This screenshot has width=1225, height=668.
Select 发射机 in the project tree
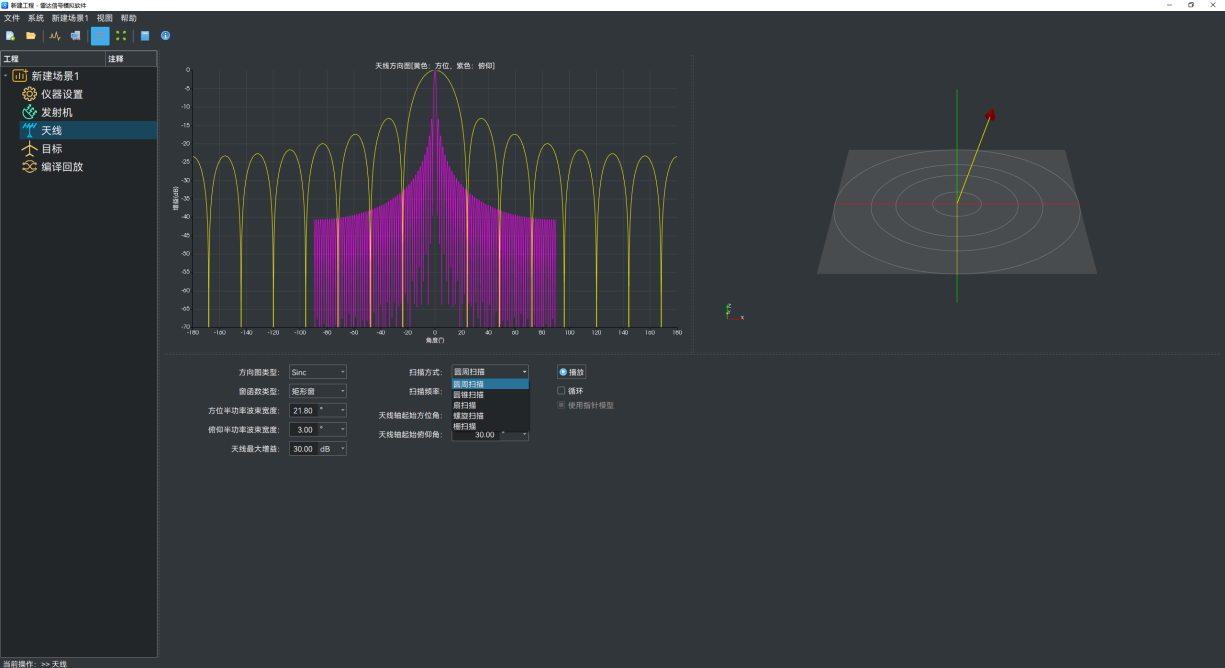[56, 112]
